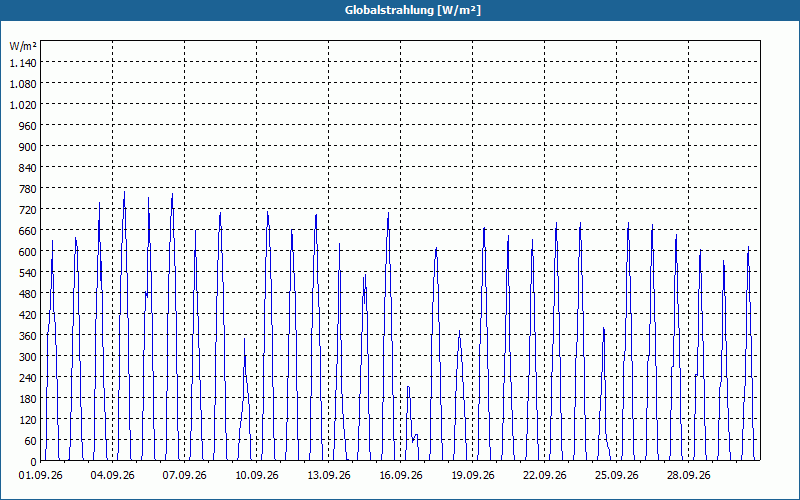This screenshot has width=800, height=500.
Task: Click the 04.09.26 date axis label
Action: pos(112,476)
